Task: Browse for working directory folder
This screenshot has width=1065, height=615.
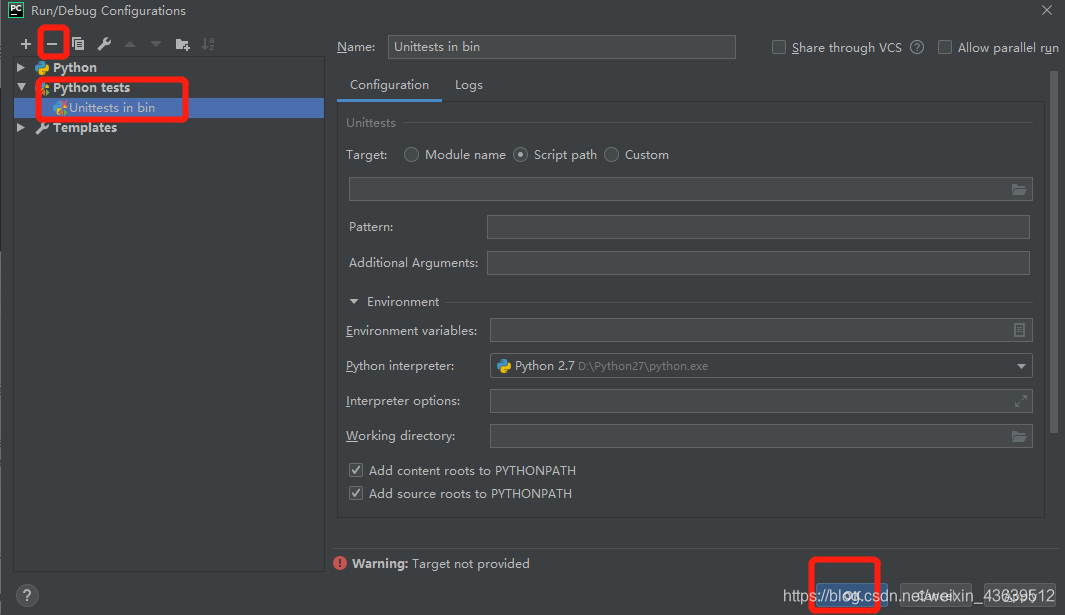Action: point(1019,436)
